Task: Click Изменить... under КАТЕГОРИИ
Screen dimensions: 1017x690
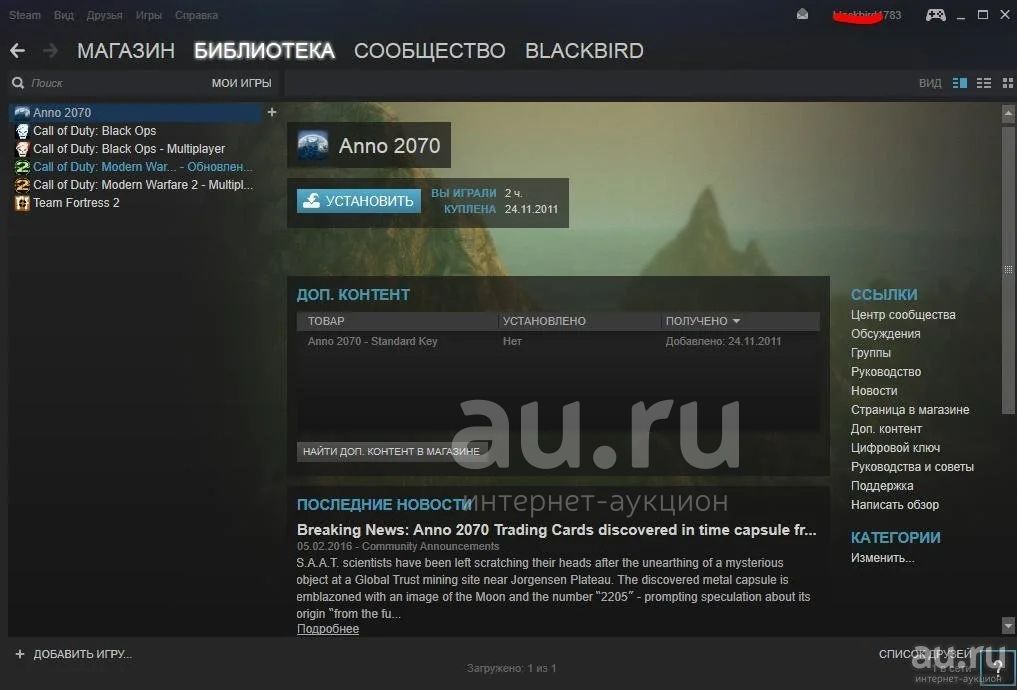Action: [x=882, y=558]
